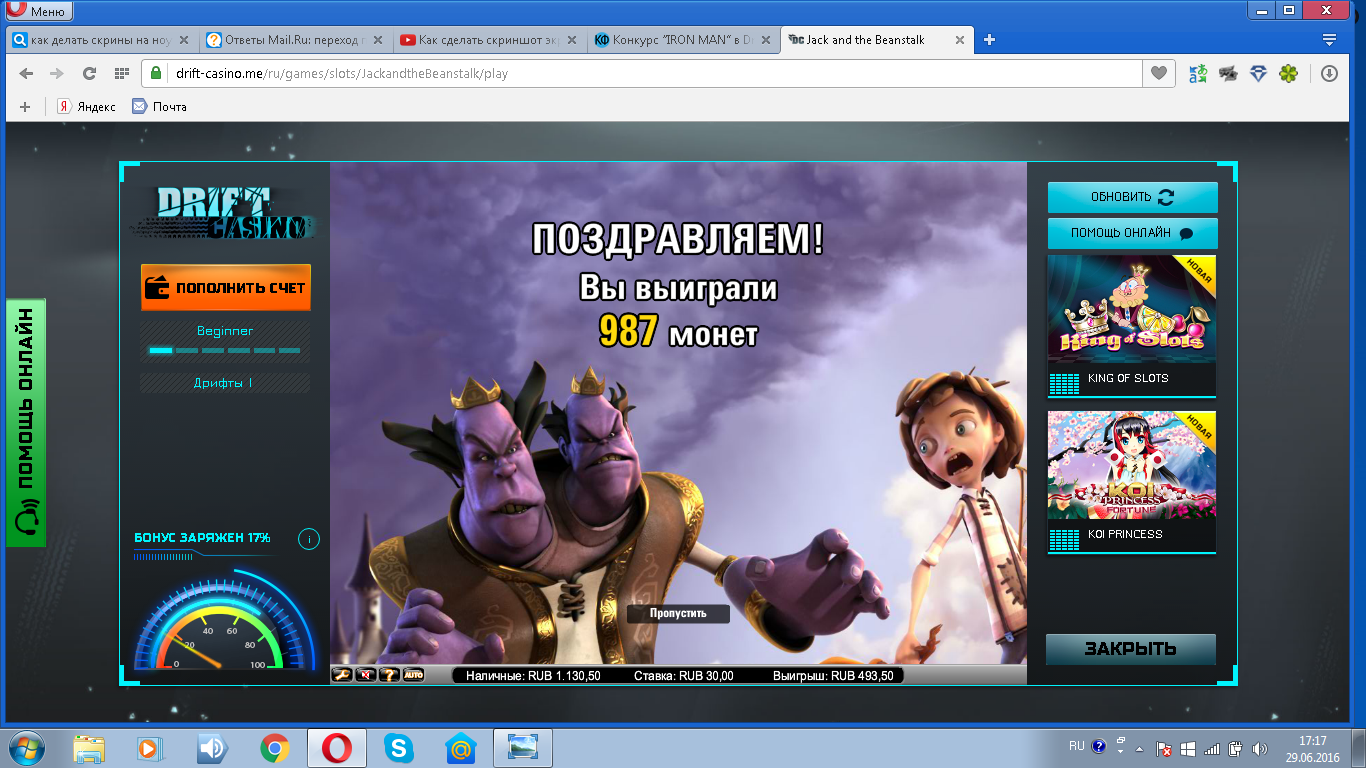The height and width of the screenshot is (768, 1366).
Task: Open translator extension icon
Action: 1197,73
